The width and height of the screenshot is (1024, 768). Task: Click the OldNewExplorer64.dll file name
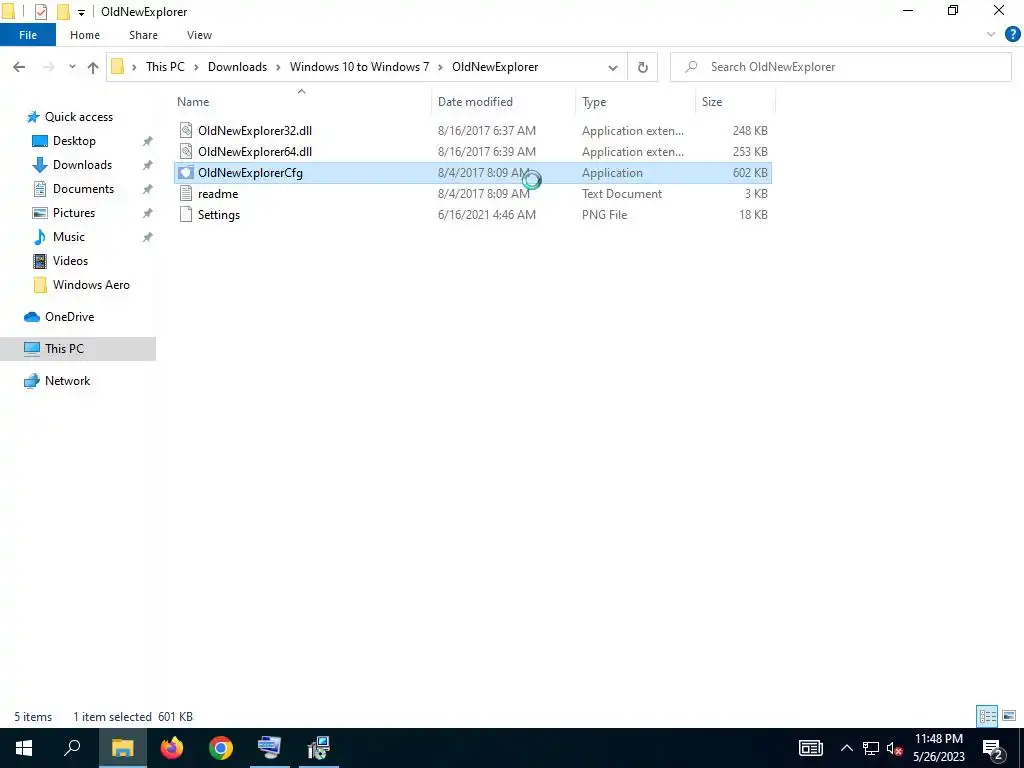click(255, 152)
